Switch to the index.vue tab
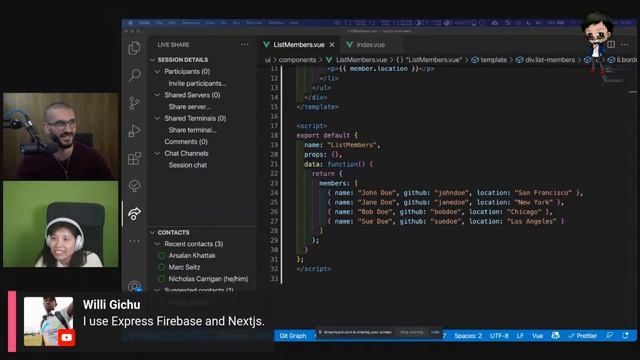Viewport: 640px width, 360px height. pyautogui.click(x=371, y=44)
